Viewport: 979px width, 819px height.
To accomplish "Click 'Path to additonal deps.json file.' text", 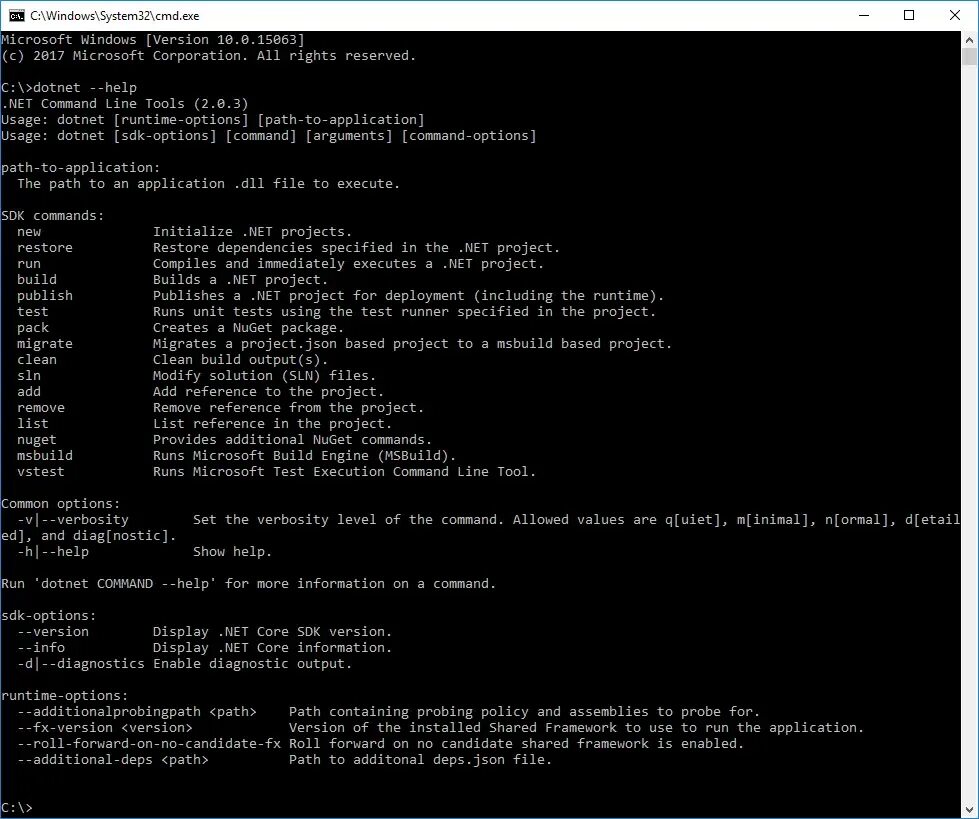I will [x=420, y=760].
